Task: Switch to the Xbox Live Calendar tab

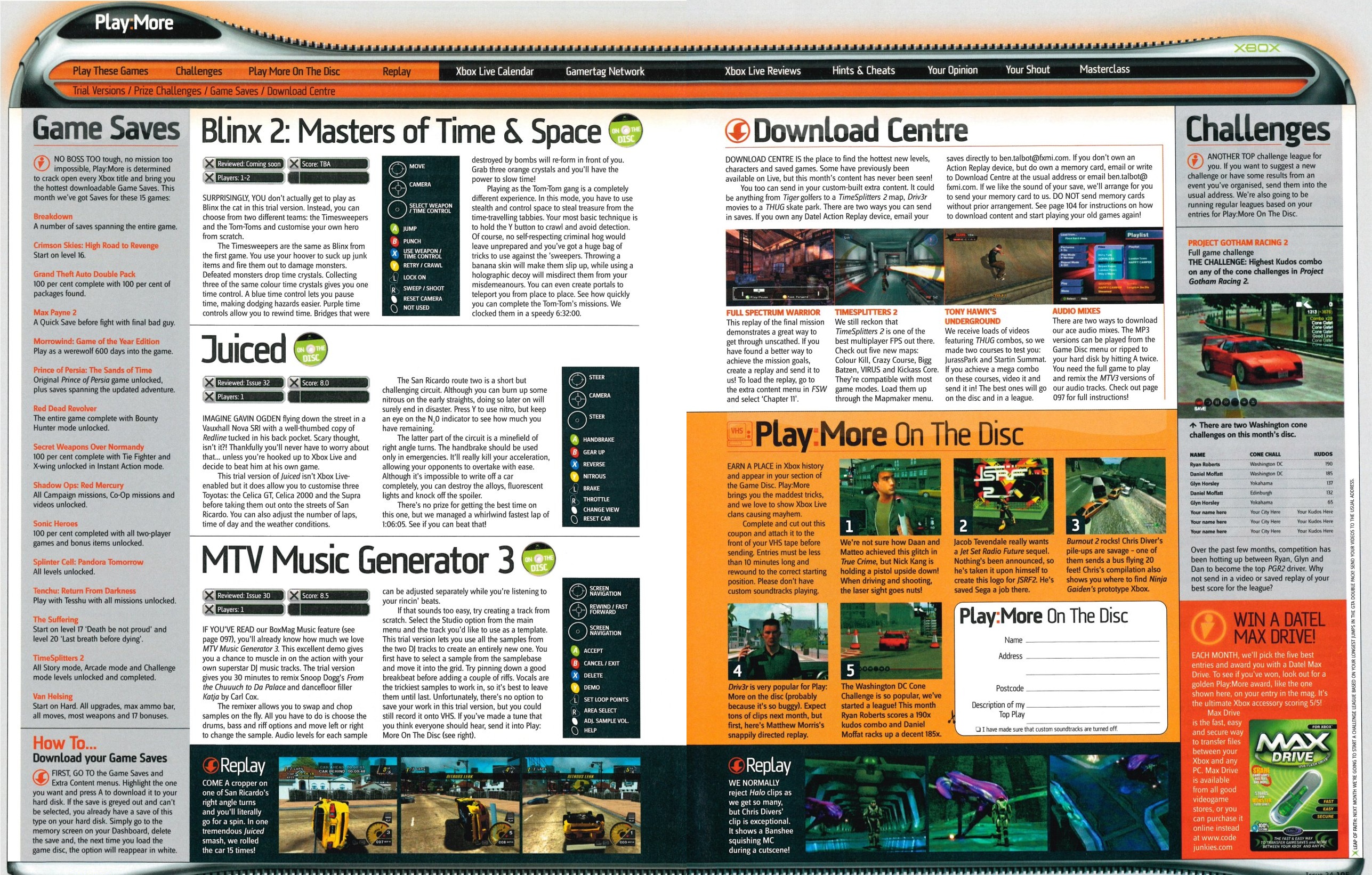Action: point(495,71)
